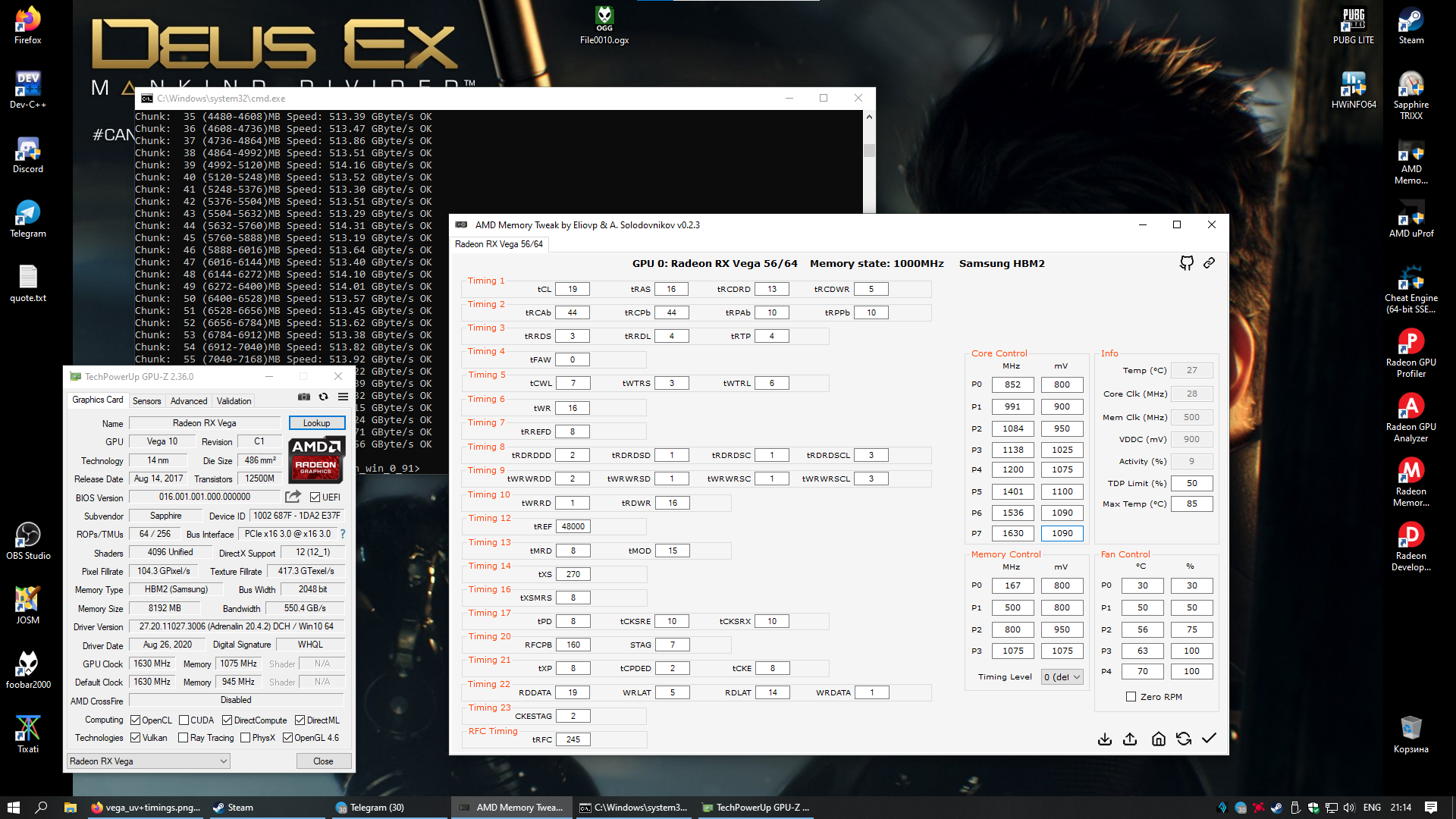
Task: Click the home reset icon in Memory Tweak
Action: pos(1158,738)
